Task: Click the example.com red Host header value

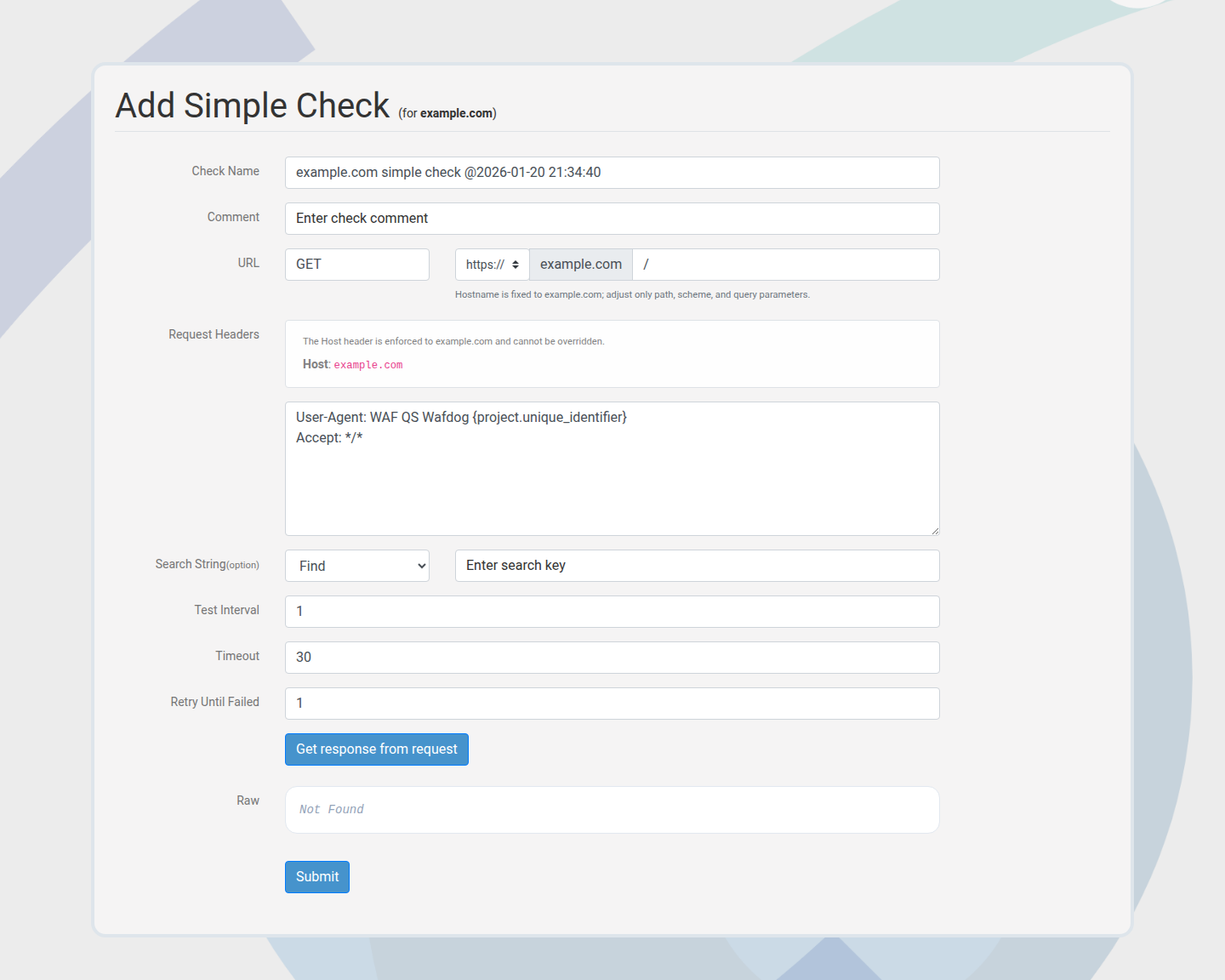Action: (367, 364)
